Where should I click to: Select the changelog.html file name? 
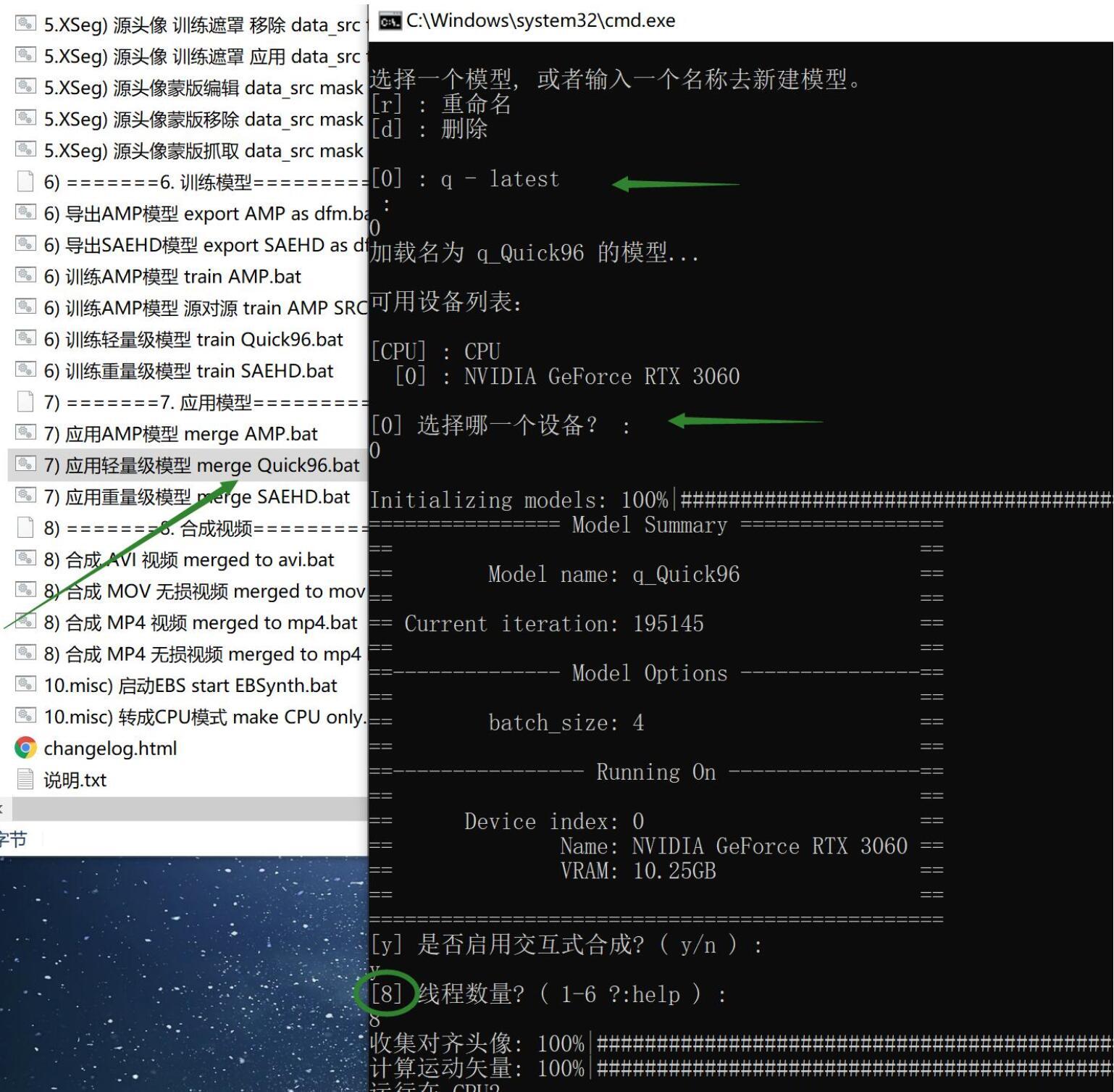[x=110, y=749]
